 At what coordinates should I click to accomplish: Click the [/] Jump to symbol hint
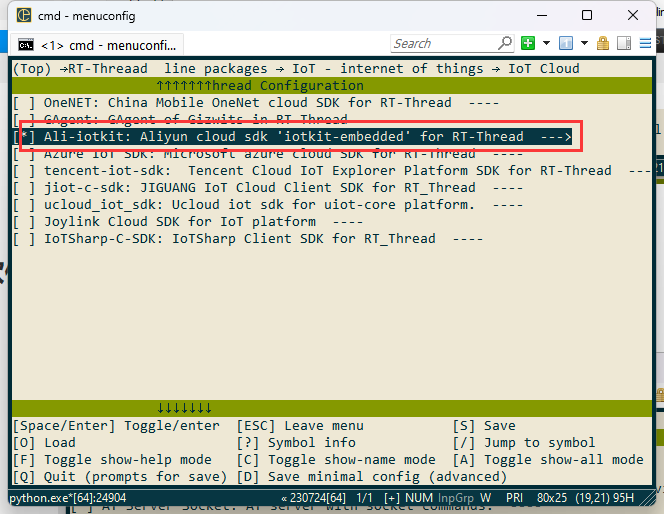(x=524, y=442)
